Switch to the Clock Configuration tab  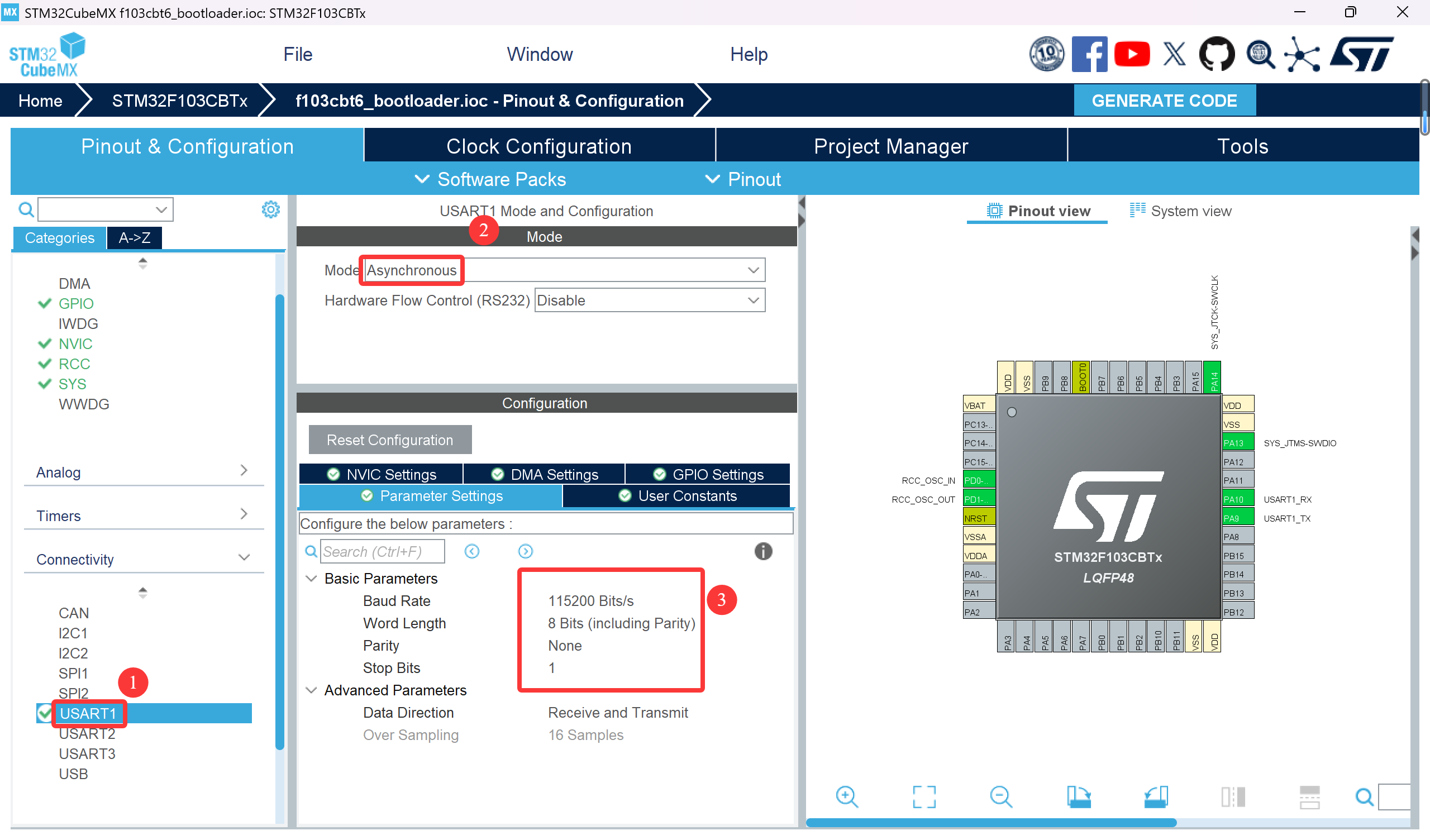coord(538,146)
